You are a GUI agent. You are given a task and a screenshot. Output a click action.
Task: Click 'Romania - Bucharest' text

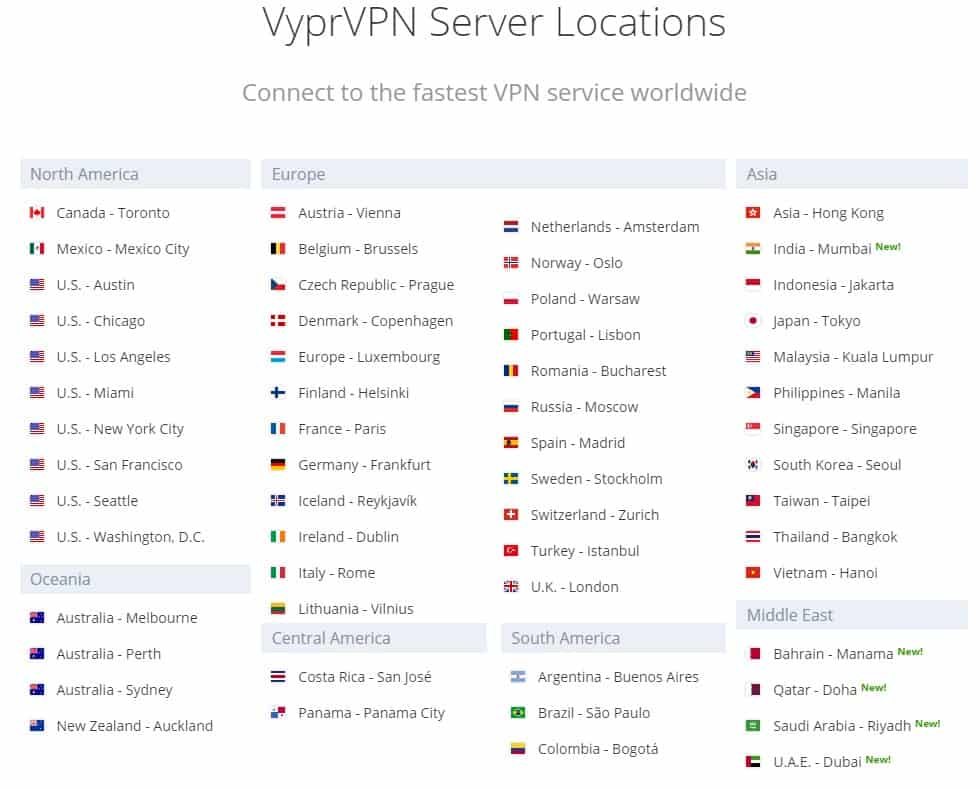(598, 371)
